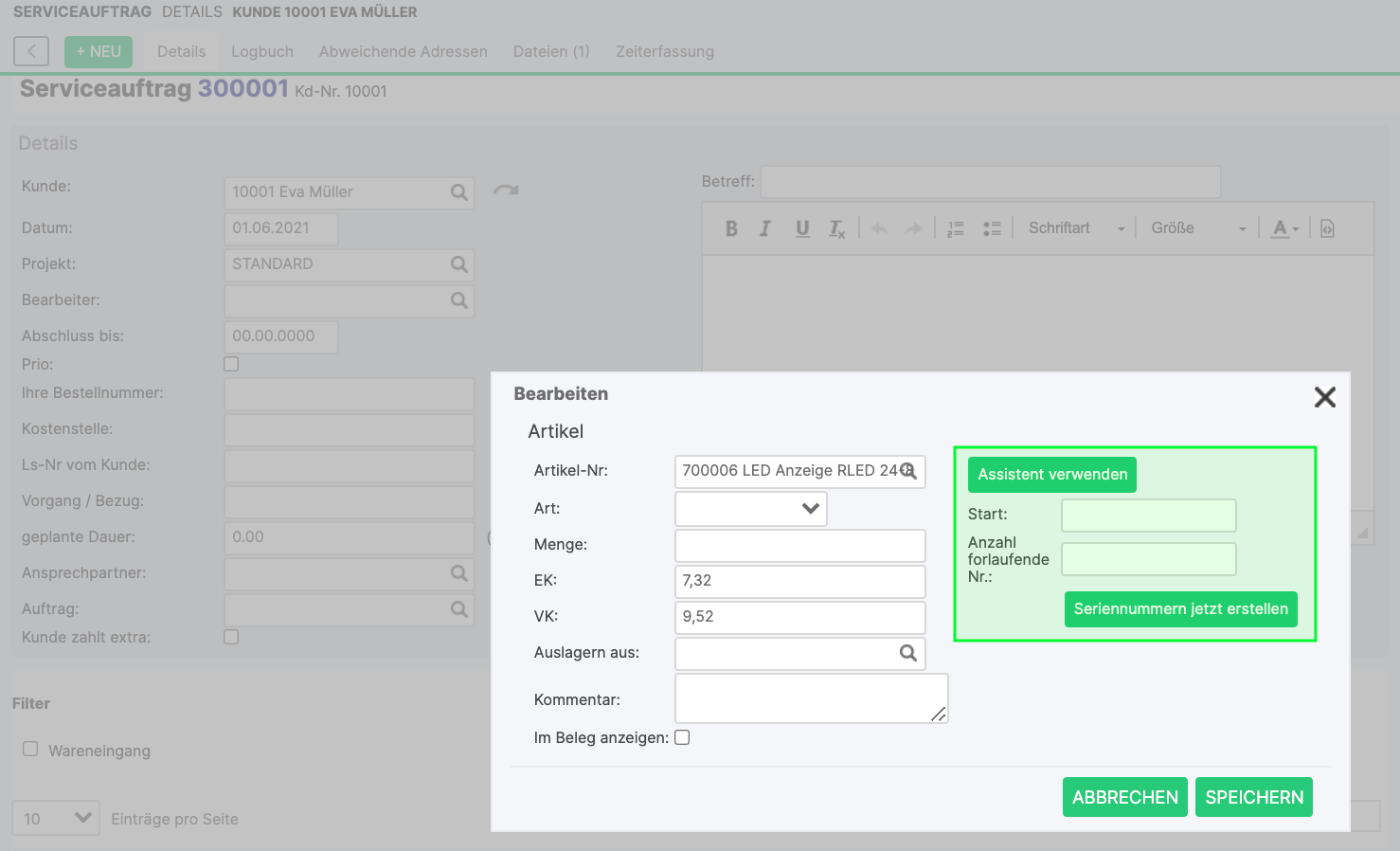Click the search icon in Artikel-Nr field
Image resolution: width=1400 pixels, height=851 pixels.
click(907, 471)
